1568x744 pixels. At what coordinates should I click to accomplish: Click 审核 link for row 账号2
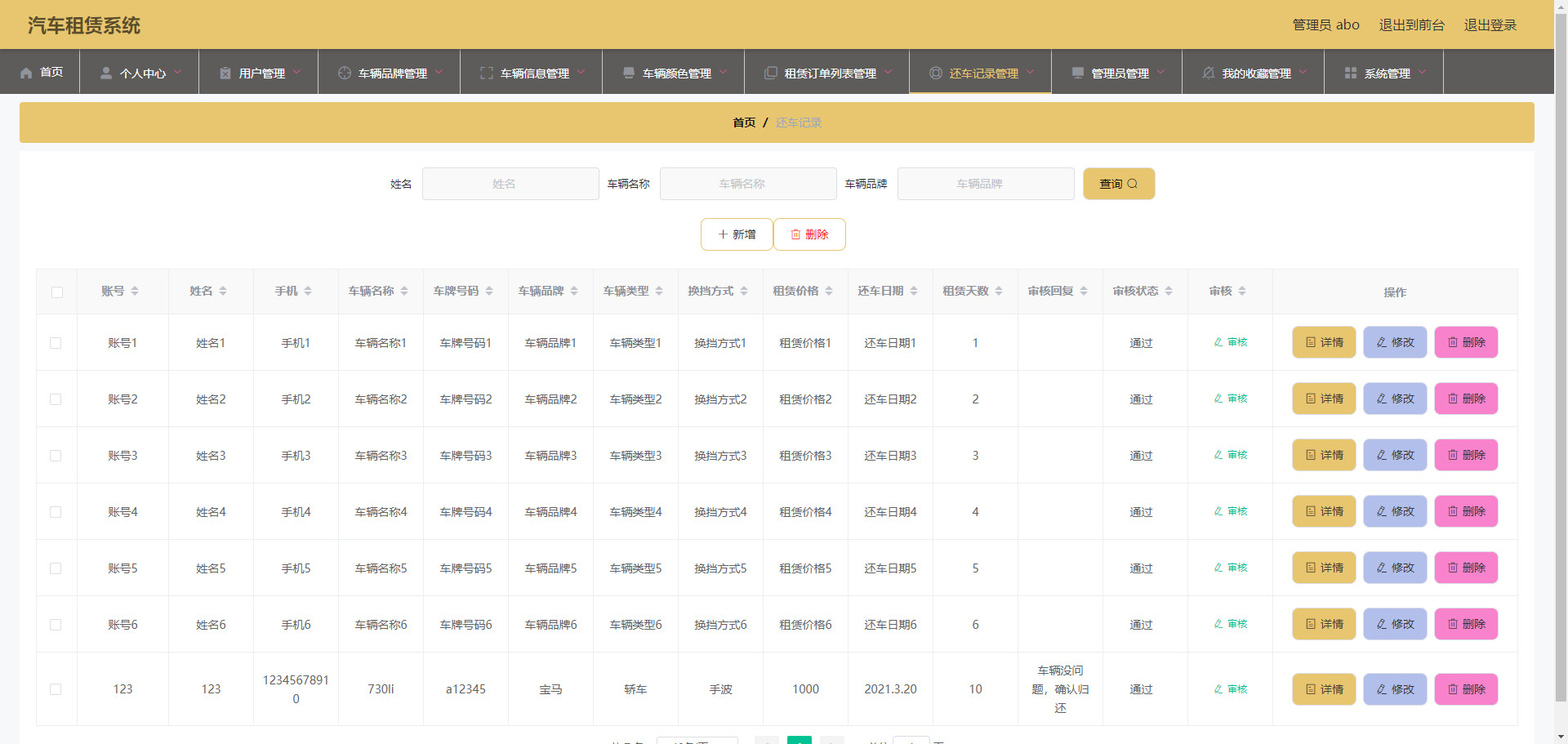coord(1230,399)
